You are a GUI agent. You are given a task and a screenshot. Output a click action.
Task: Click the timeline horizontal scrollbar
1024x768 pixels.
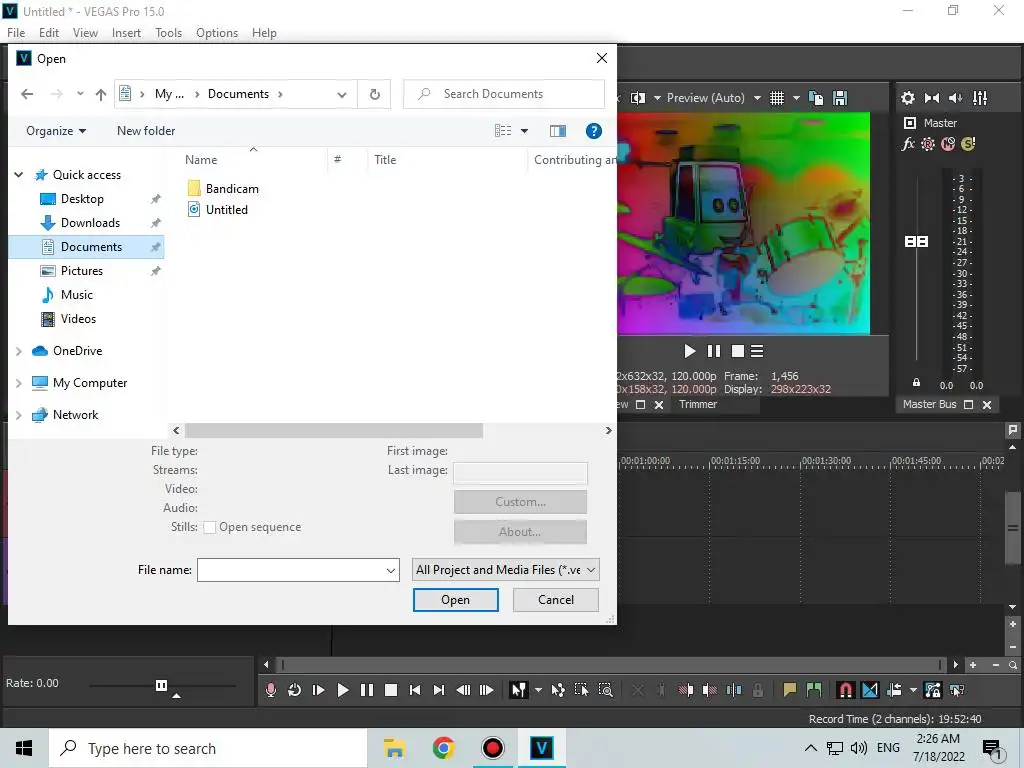(x=611, y=665)
